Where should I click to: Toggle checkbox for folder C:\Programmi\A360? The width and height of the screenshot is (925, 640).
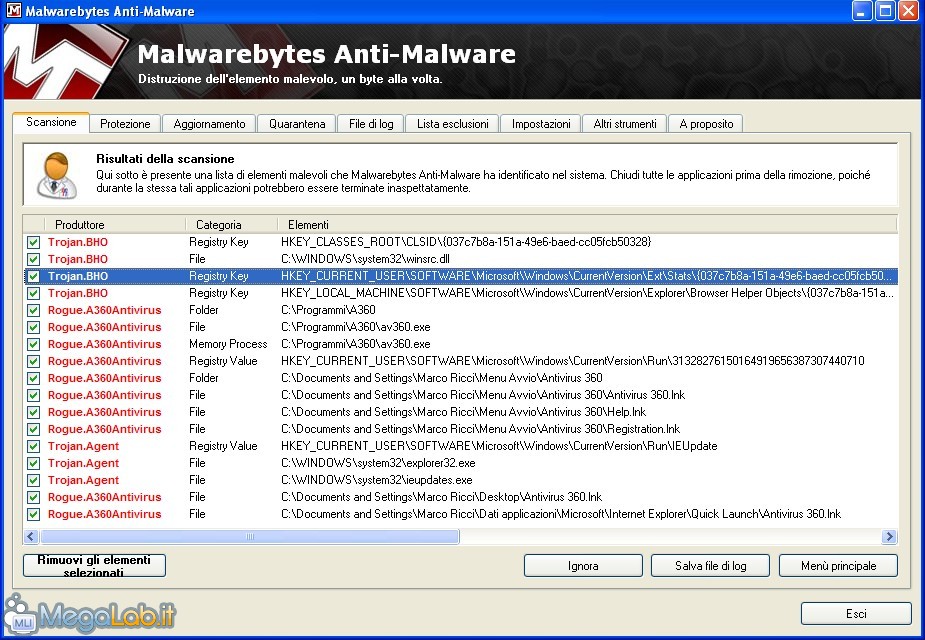(34, 310)
